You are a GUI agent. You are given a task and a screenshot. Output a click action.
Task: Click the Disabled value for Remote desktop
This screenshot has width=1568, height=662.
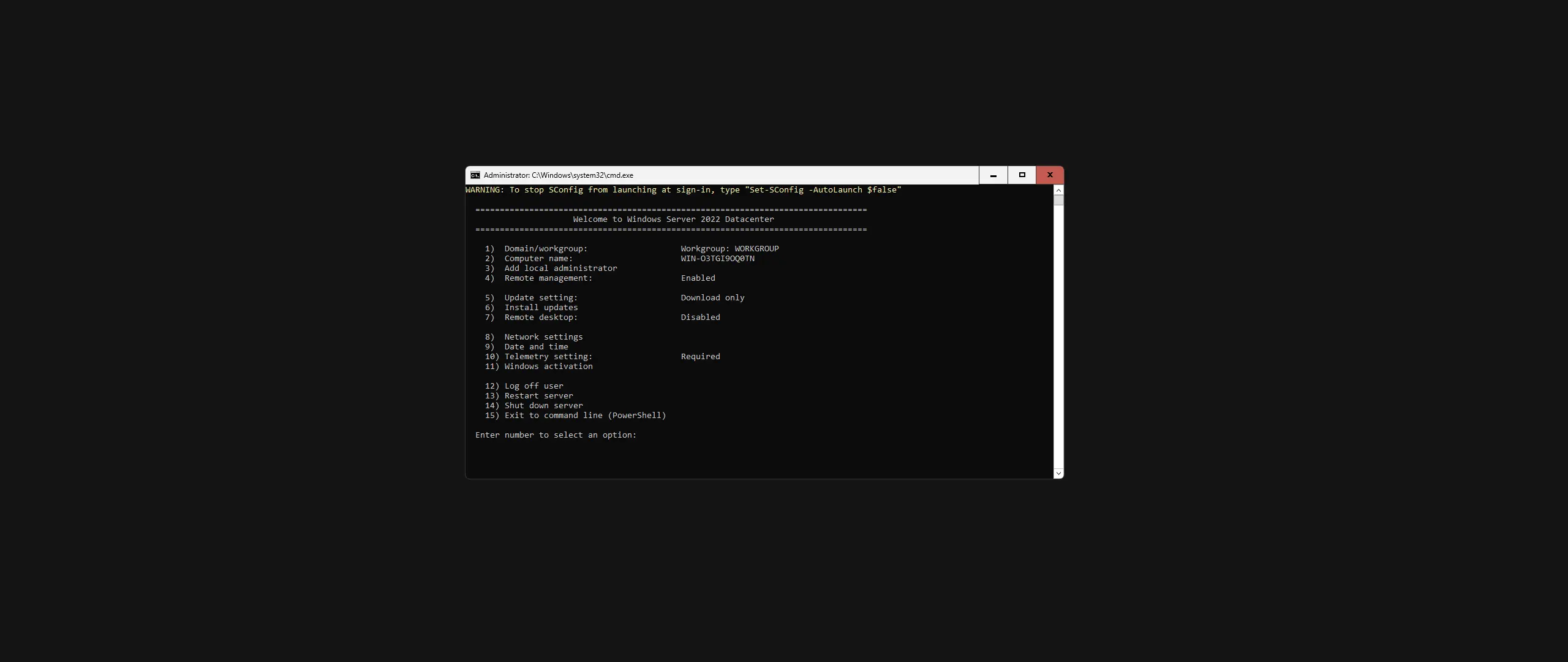(x=699, y=317)
